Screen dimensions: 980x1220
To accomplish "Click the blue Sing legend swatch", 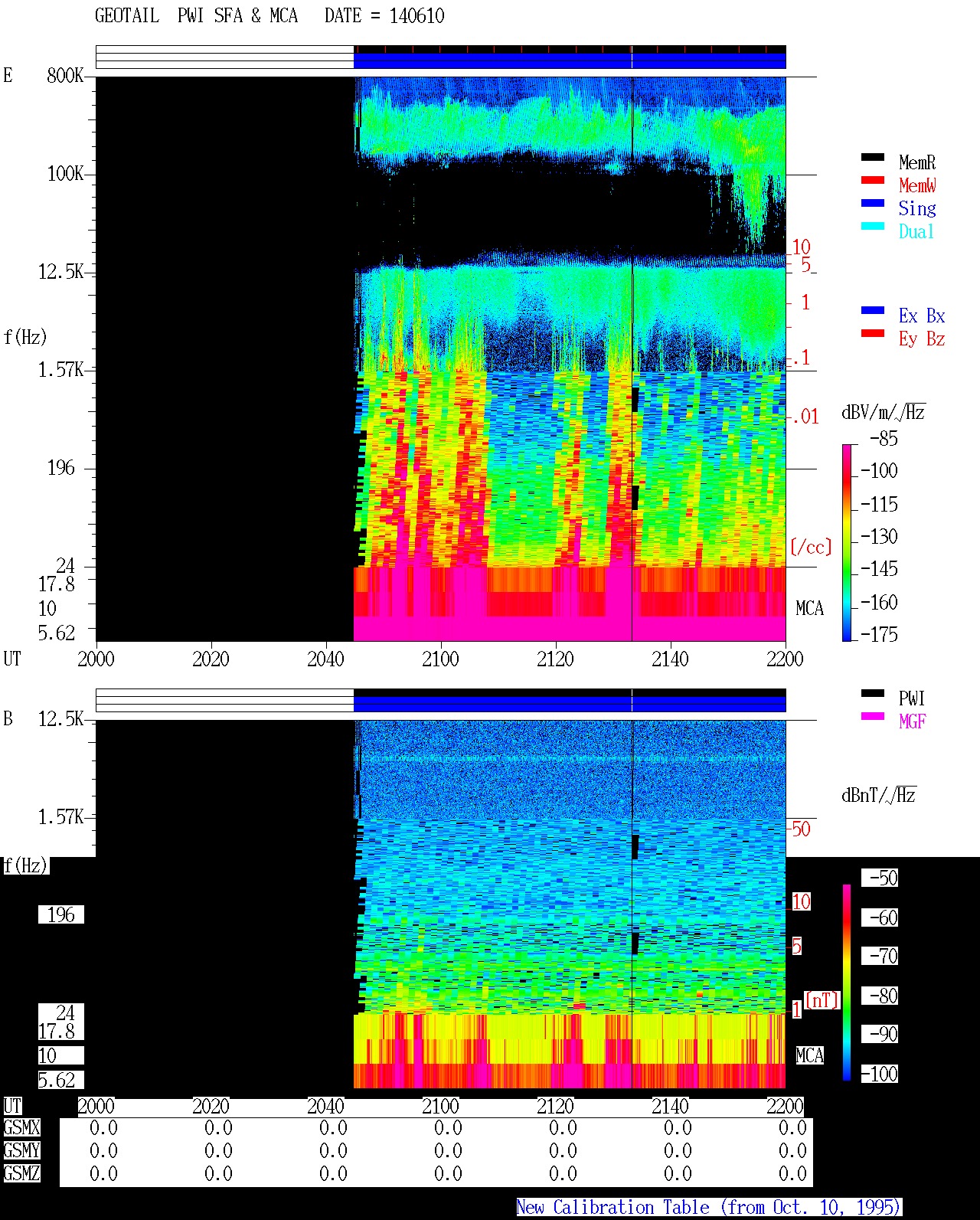I will pyautogui.click(x=873, y=203).
